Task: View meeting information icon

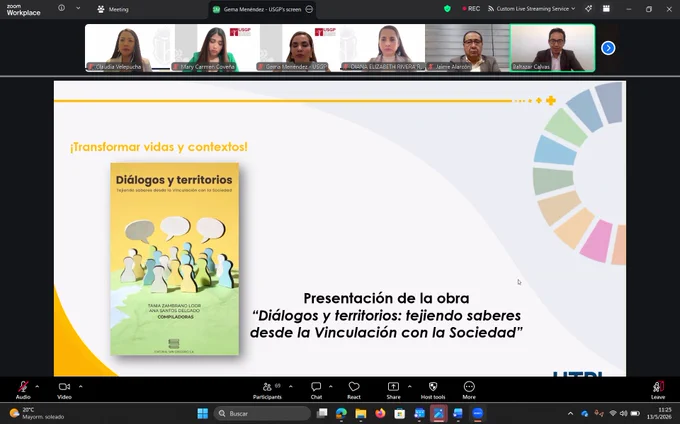Action: pyautogui.click(x=62, y=8)
